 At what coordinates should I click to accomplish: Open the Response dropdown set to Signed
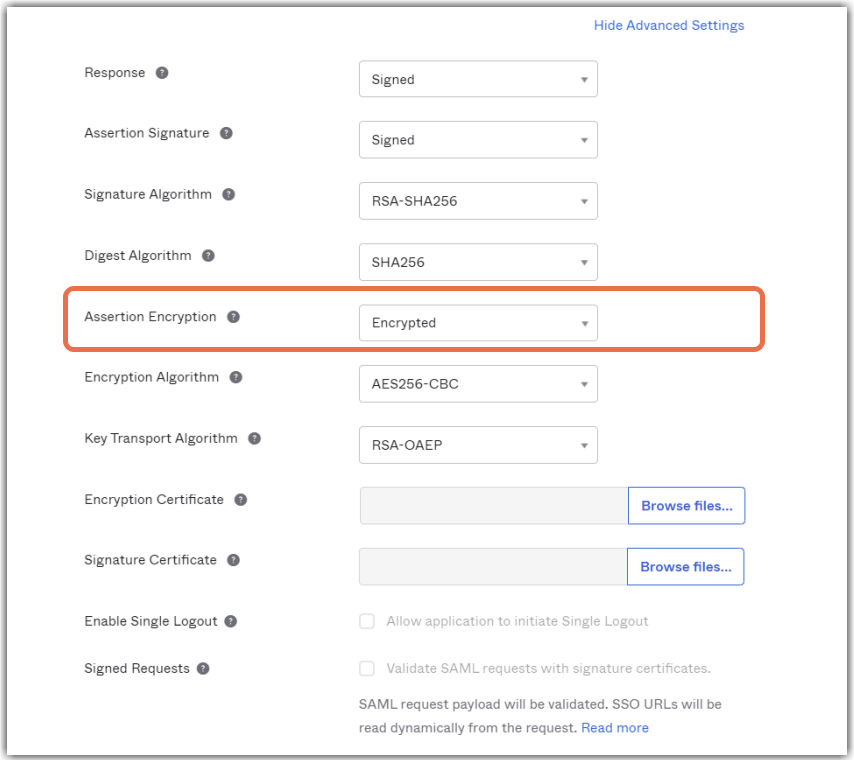[x=478, y=79]
